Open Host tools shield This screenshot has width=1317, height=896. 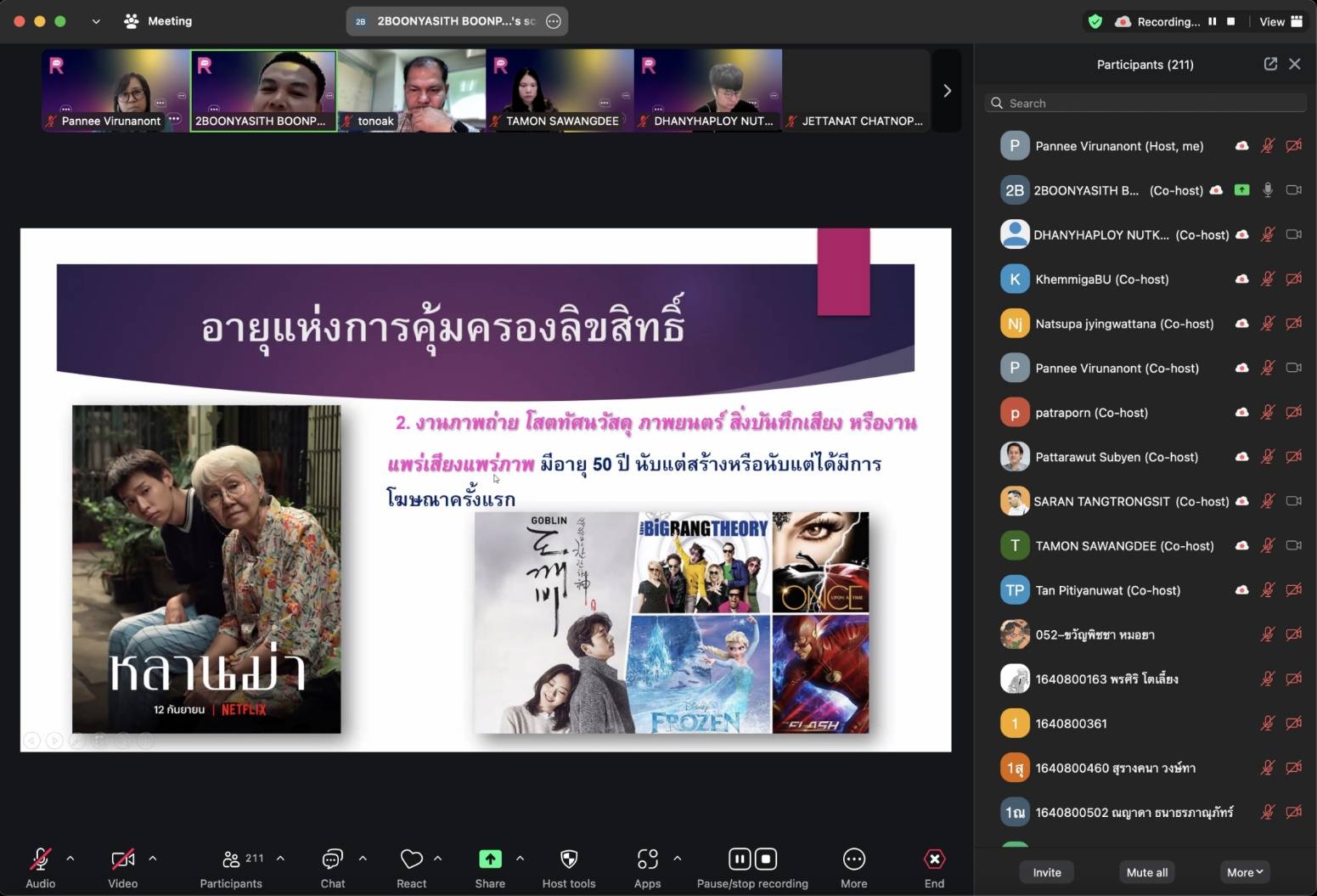pos(569,867)
